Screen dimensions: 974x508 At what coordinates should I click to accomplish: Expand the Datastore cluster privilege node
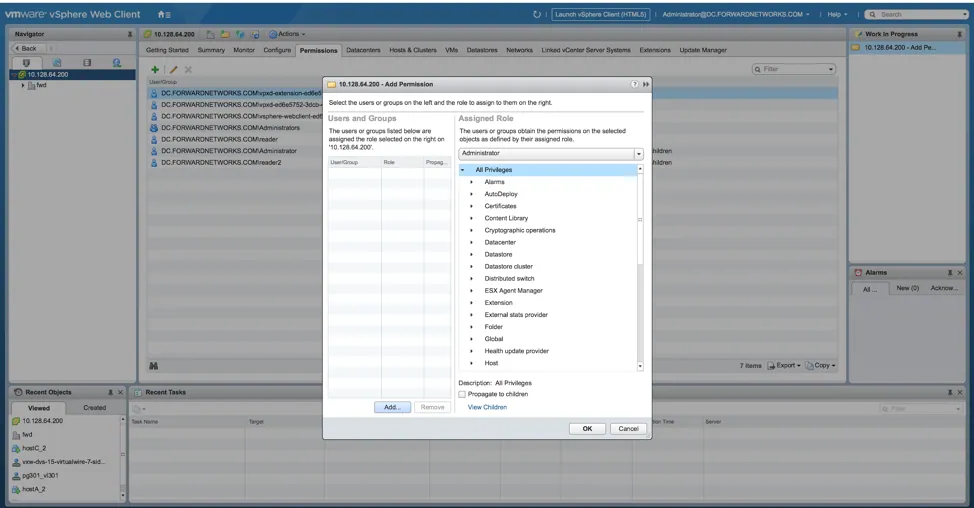(x=471, y=266)
